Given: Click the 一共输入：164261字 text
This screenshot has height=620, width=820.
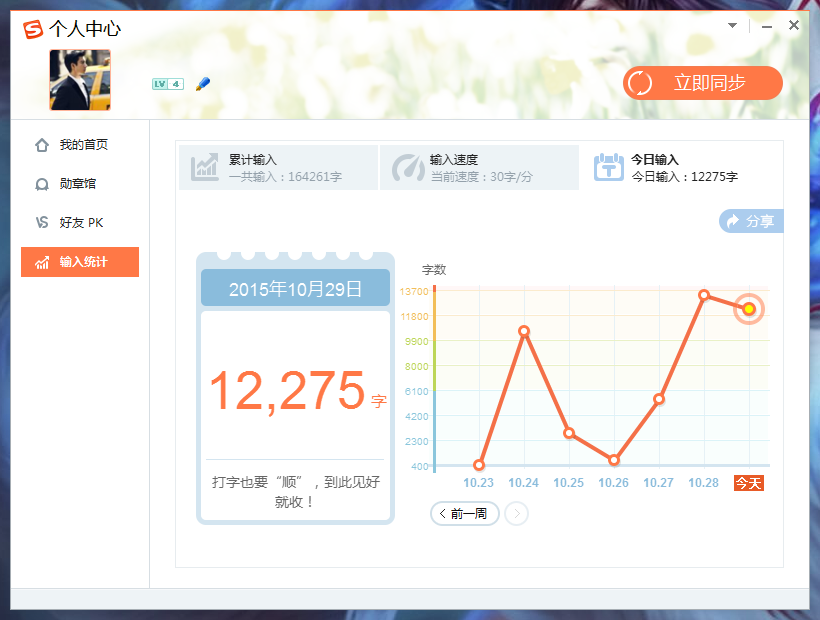Looking at the screenshot, I should 286,177.
